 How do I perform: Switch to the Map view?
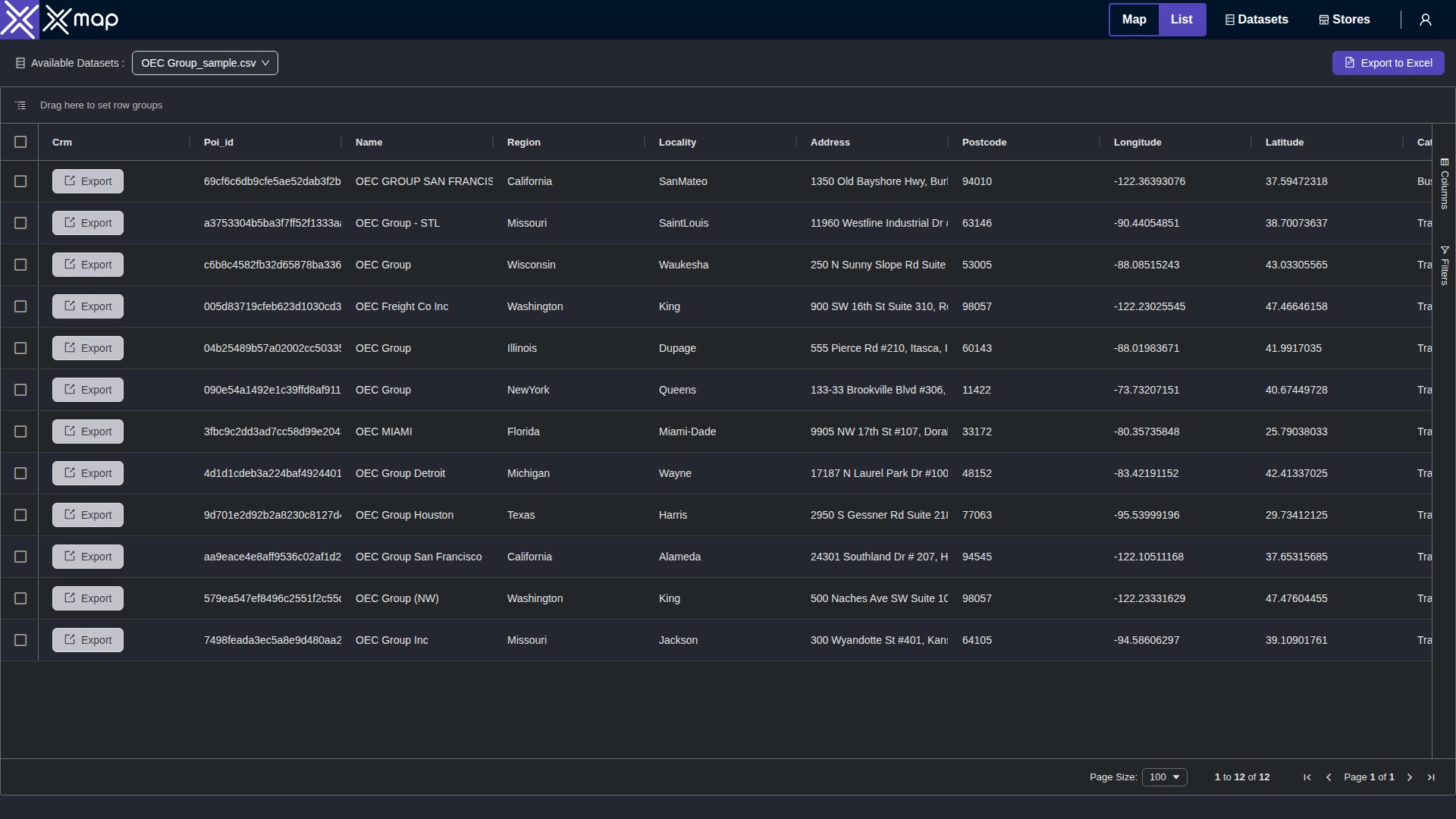pyautogui.click(x=1134, y=19)
